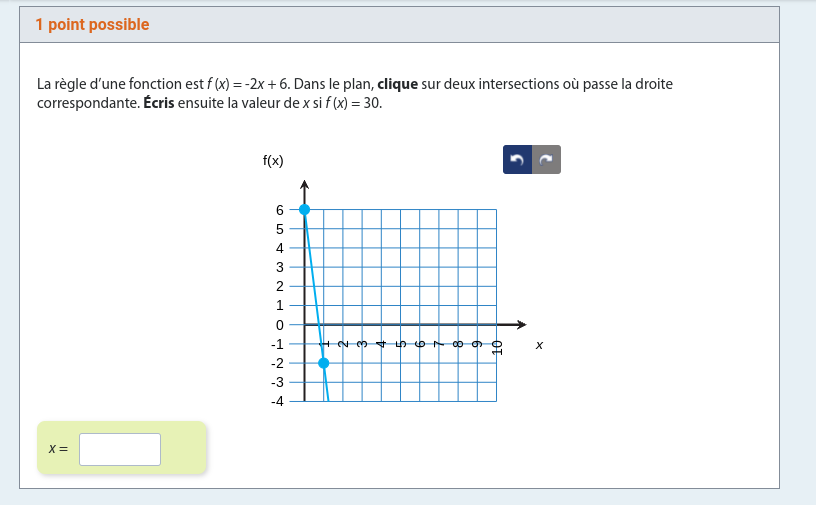Click the f(x) vertical axis label
The width and height of the screenshot is (816, 505).
273,160
